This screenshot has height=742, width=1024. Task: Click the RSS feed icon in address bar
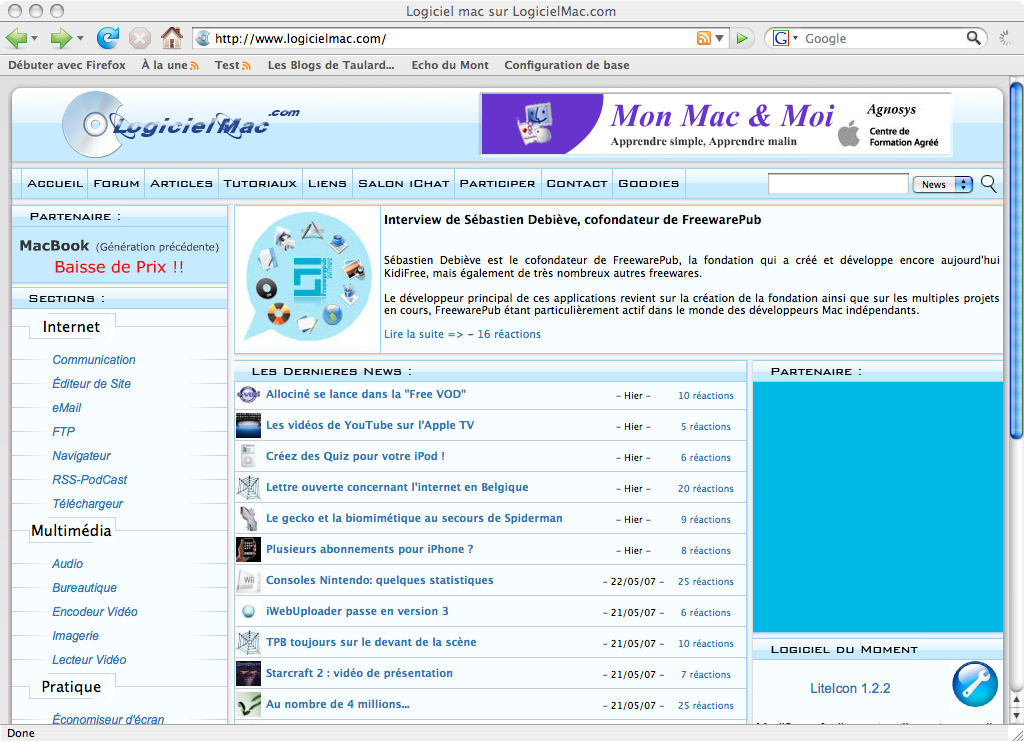coord(703,38)
